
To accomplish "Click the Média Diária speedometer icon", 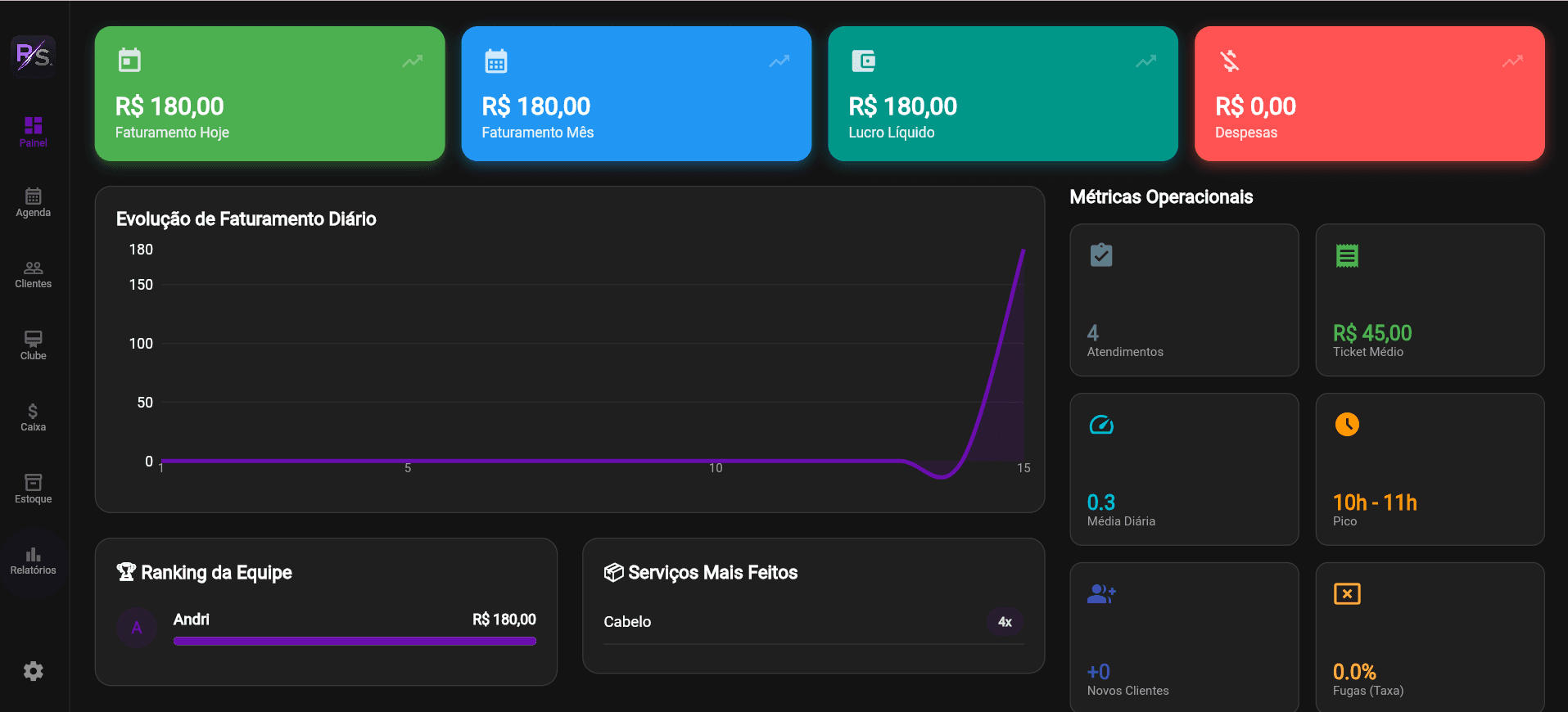I will tap(1101, 425).
